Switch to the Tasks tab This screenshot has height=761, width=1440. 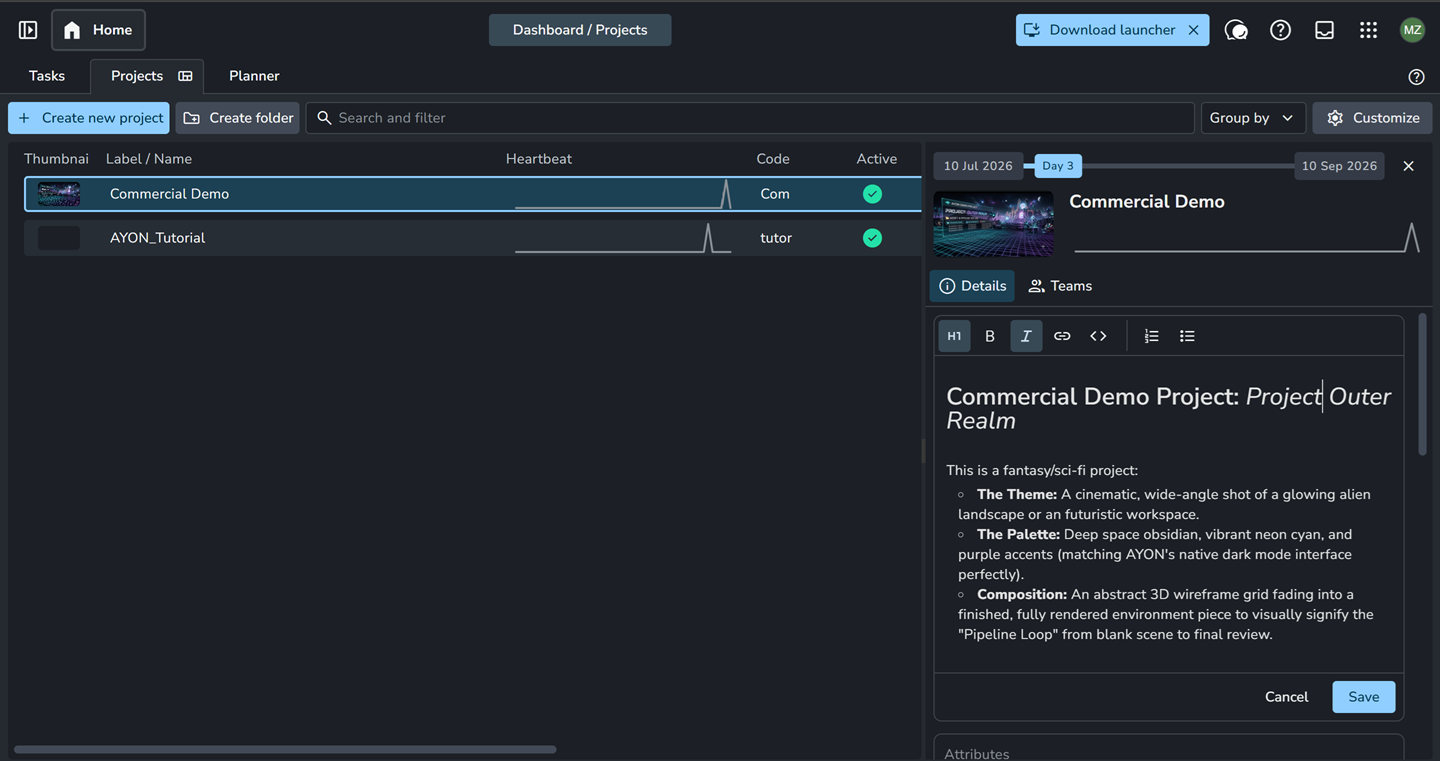pos(47,76)
